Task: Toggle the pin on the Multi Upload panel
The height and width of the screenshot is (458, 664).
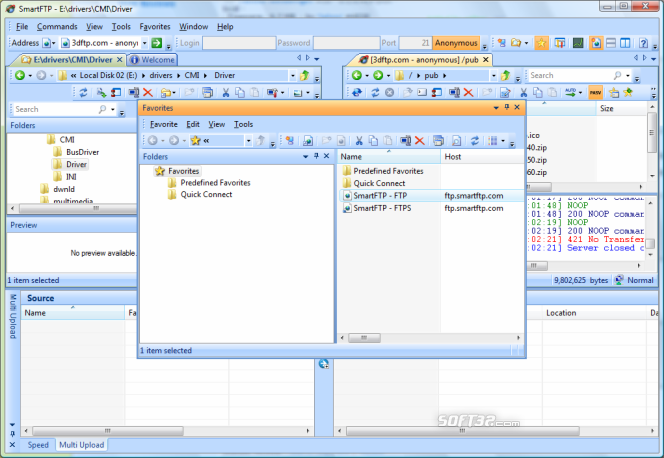Action: (x=12, y=434)
